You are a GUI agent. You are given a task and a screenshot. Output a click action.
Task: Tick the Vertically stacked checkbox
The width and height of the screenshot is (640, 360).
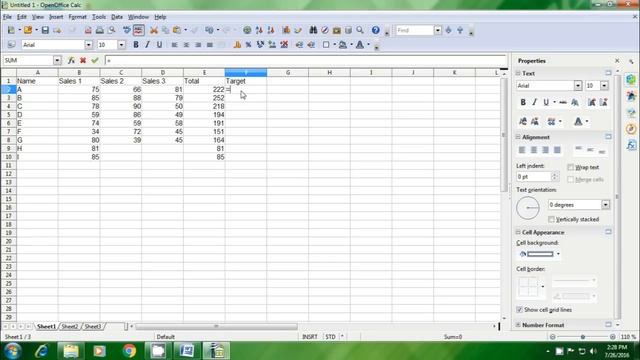551,219
